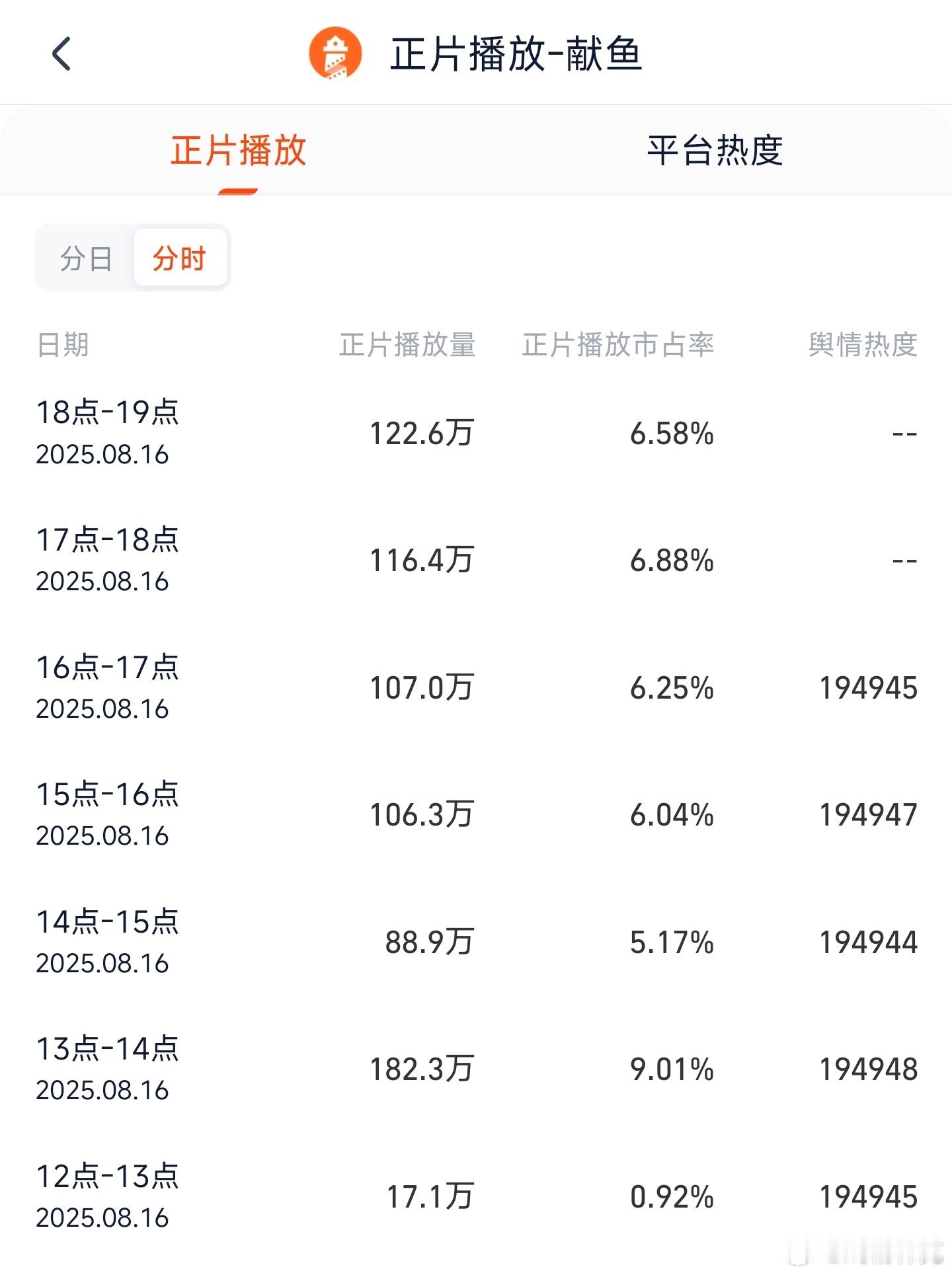Image resolution: width=952 pixels, height=1275 pixels.
Task: Tap the 194947 sentiment heat value
Action: pyautogui.click(x=868, y=815)
